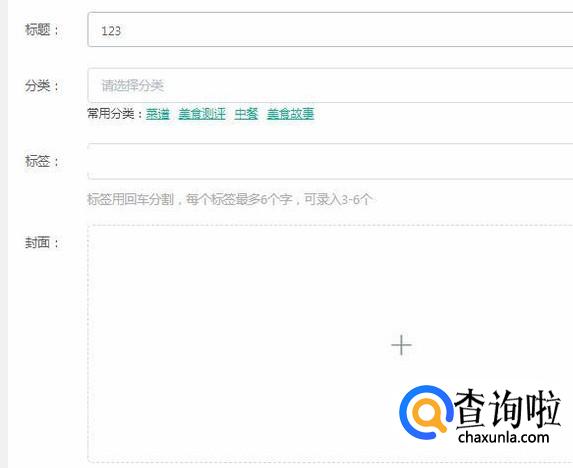Screen dimensions: 573x468
Task: Select the 菜谱 common category link
Action: pos(158,114)
